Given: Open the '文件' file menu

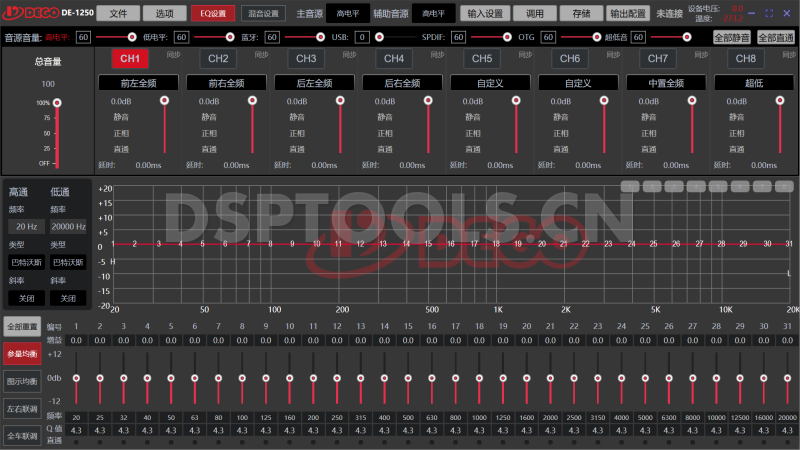Looking at the screenshot, I should [x=118, y=14].
